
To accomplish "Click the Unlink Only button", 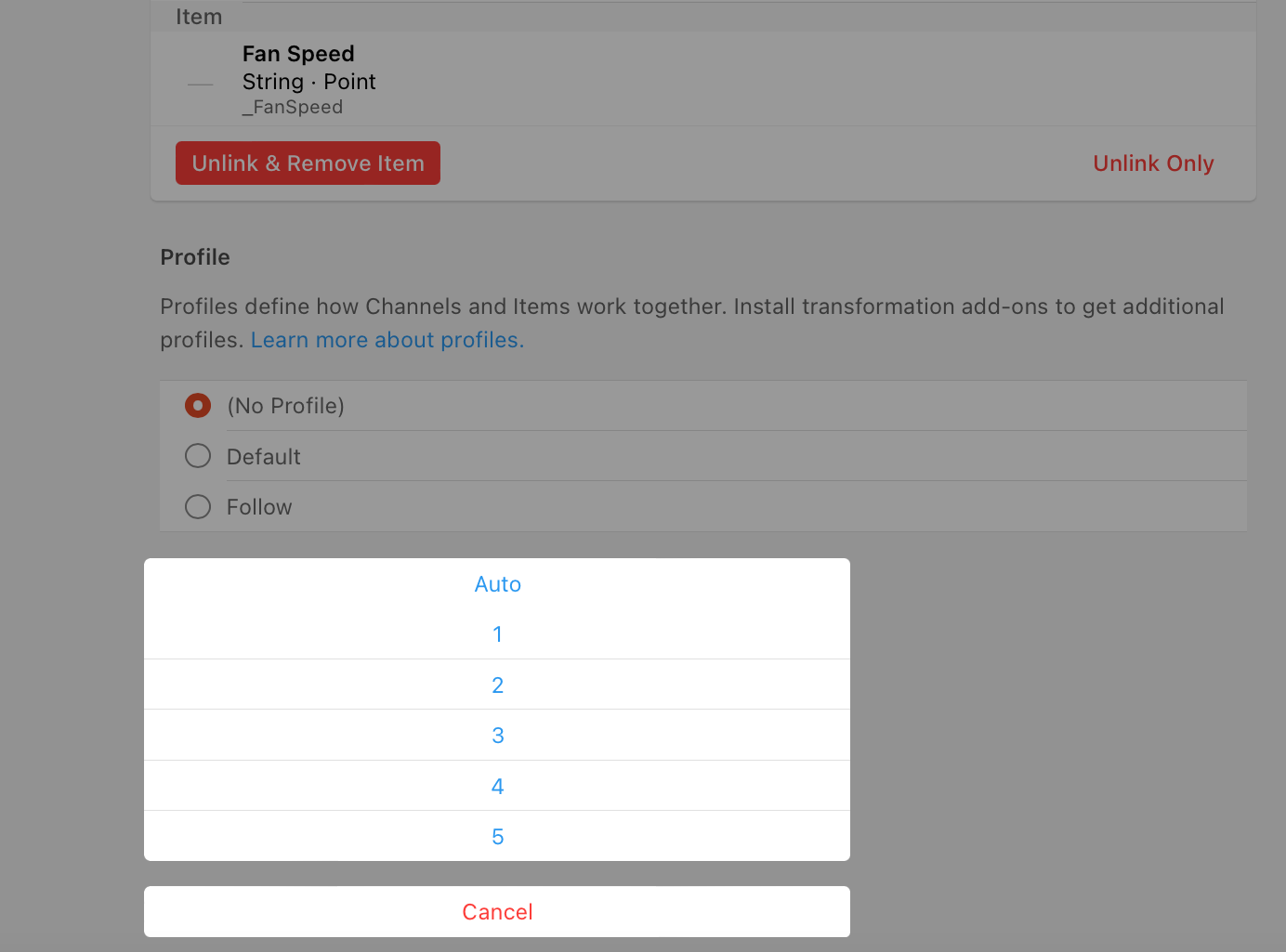I will click(x=1153, y=163).
